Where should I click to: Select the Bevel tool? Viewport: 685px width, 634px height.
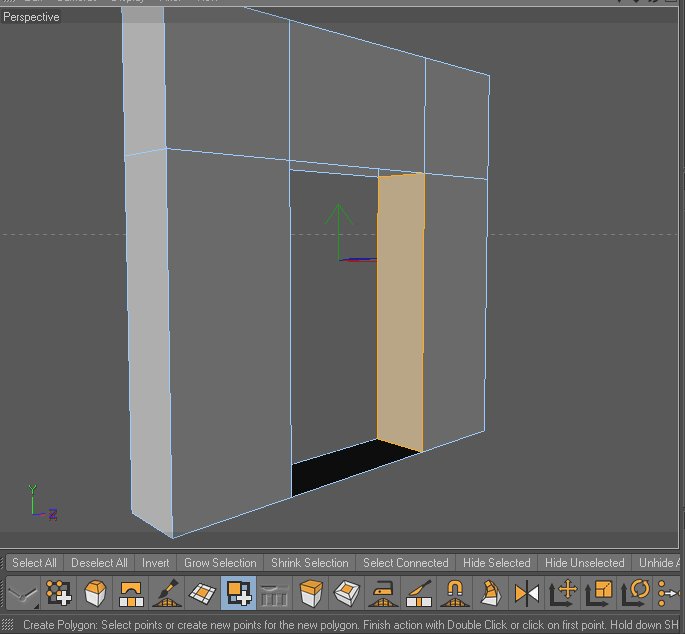point(94,593)
